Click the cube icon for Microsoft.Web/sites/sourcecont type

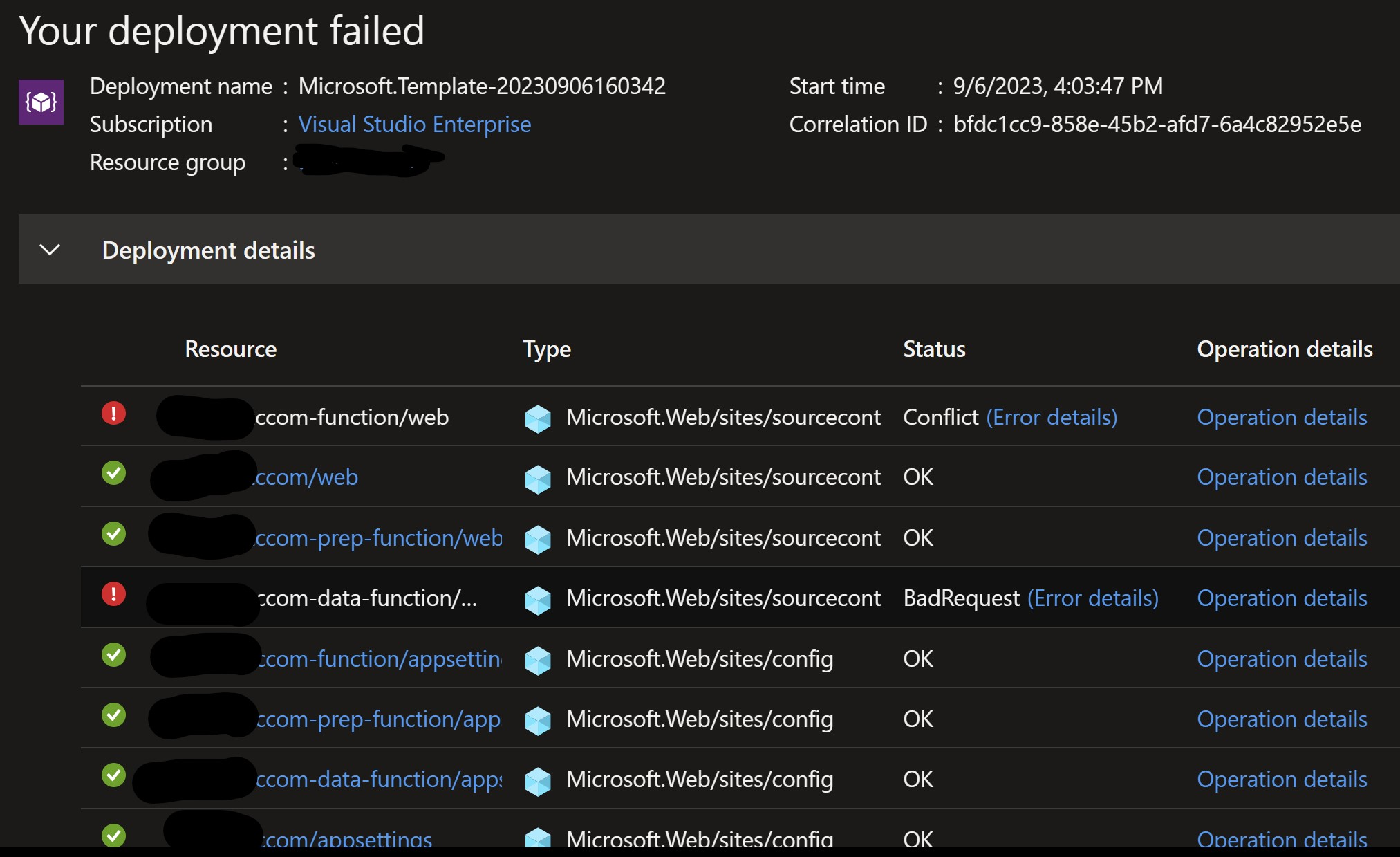[x=539, y=418]
